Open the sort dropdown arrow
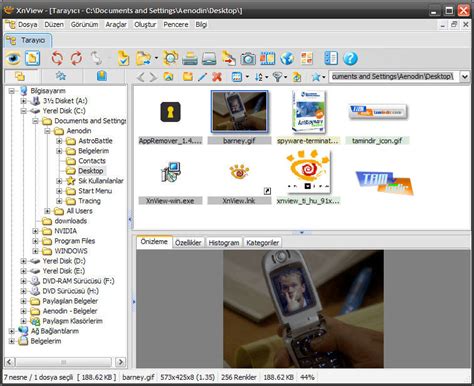This screenshot has height=386, width=474. [267, 77]
